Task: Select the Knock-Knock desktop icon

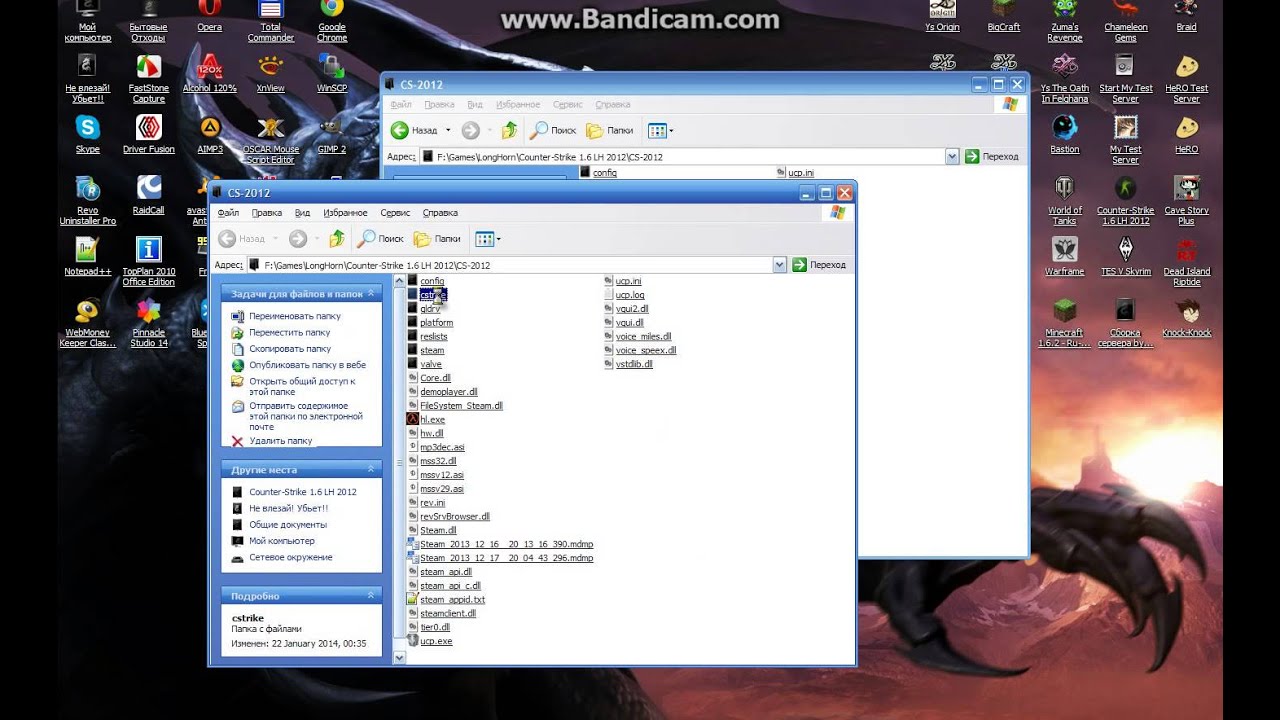Action: [1187, 318]
